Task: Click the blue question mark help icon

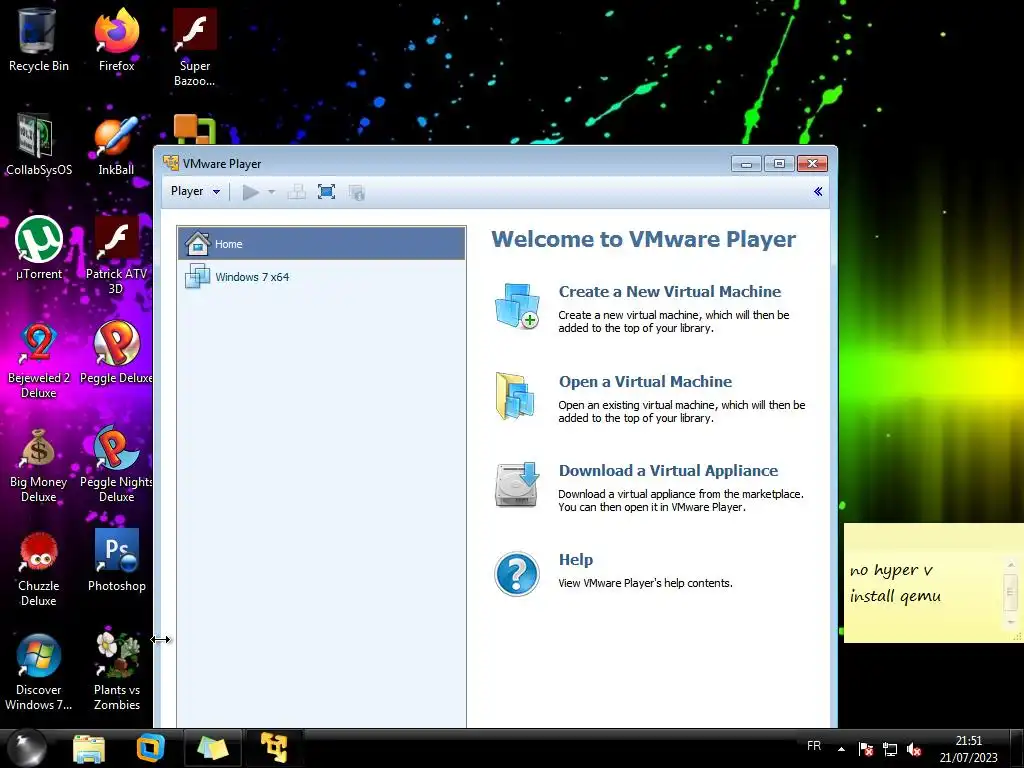Action: 517,574
